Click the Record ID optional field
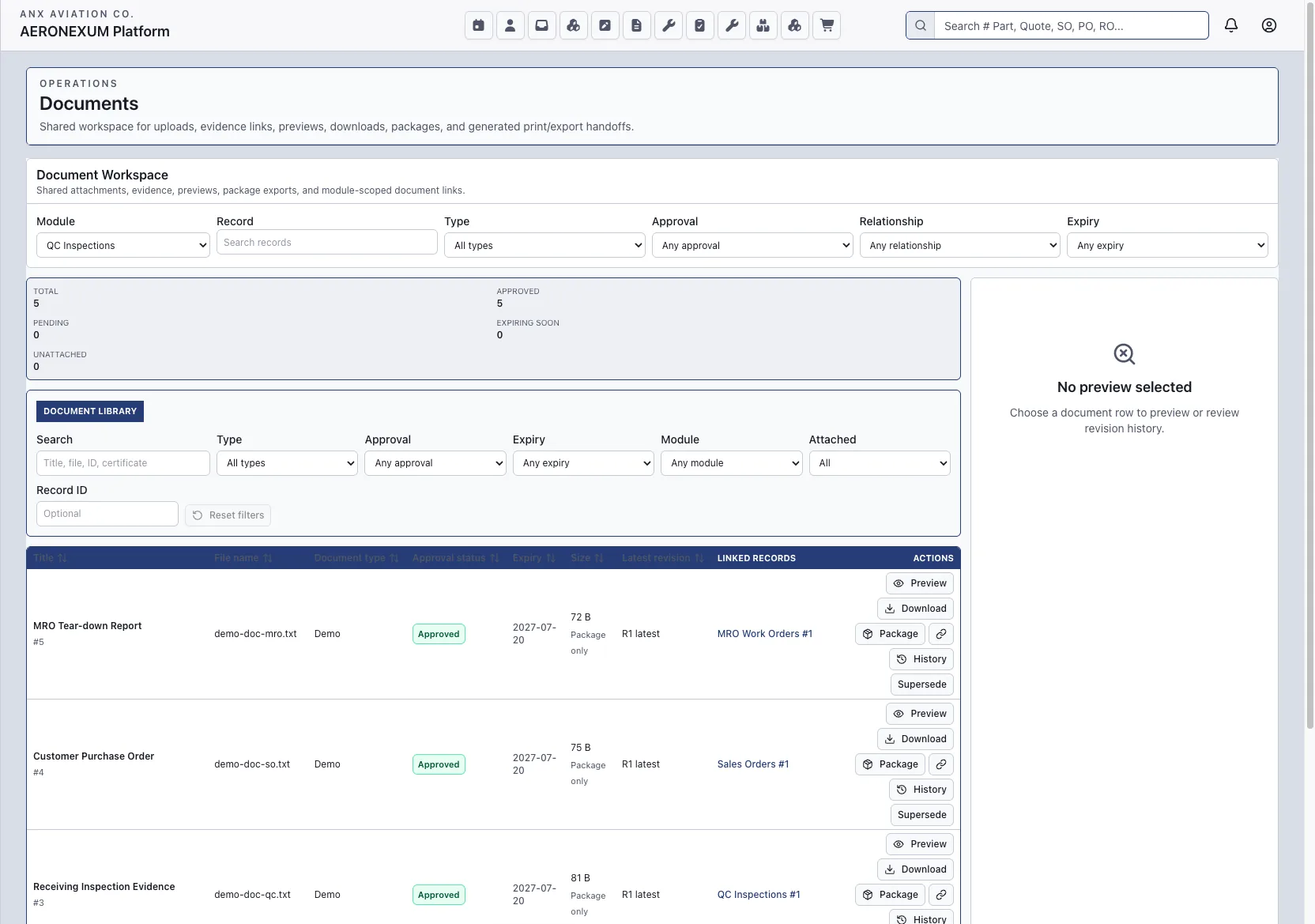The height and width of the screenshot is (924, 1315). coord(107,514)
